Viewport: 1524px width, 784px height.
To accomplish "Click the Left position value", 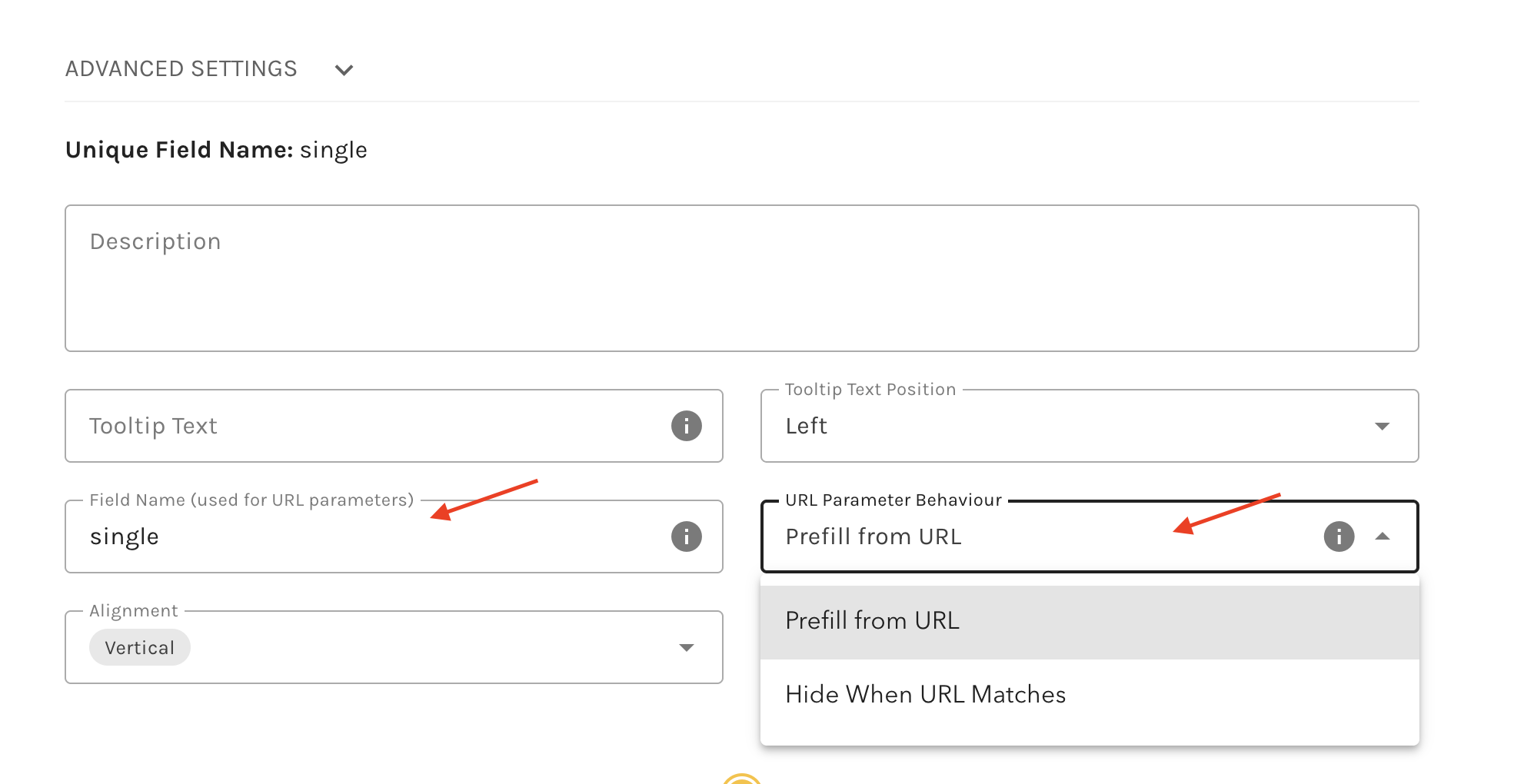I will pyautogui.click(x=805, y=426).
